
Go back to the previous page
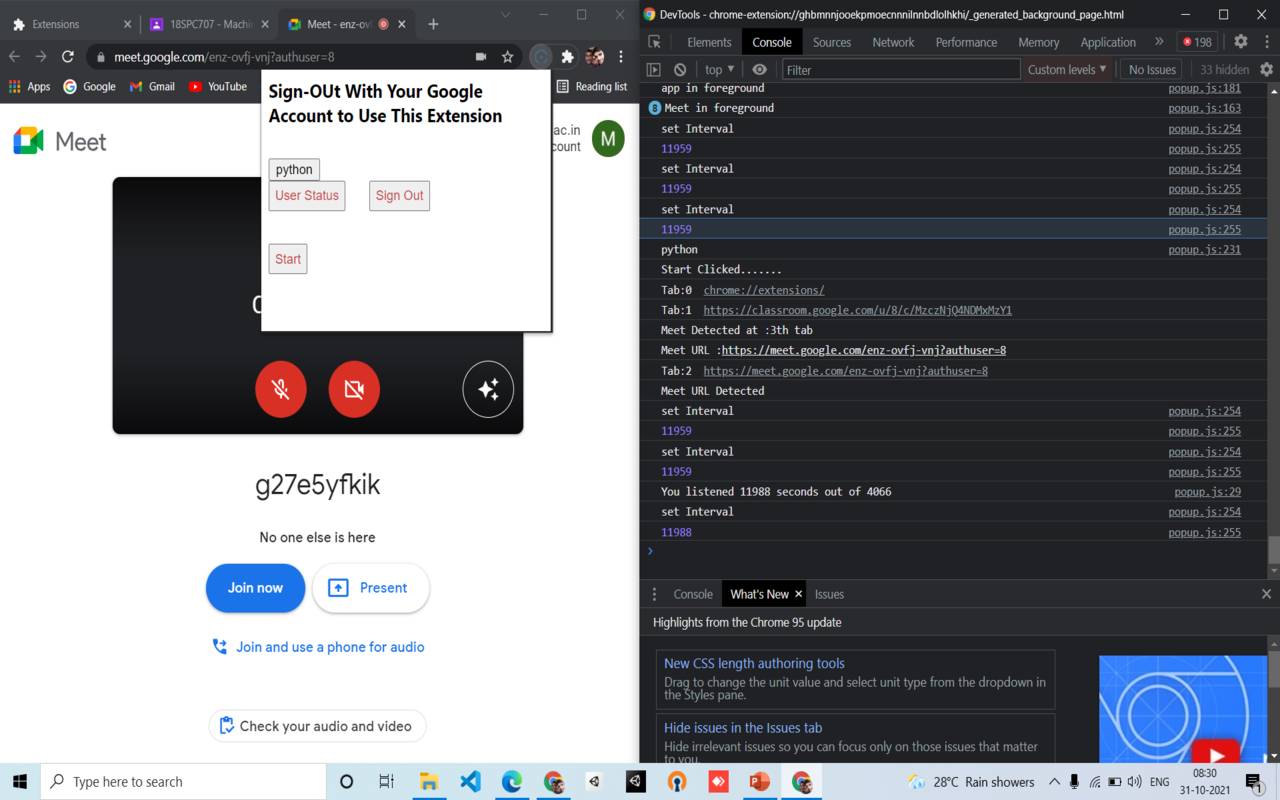pos(15,57)
